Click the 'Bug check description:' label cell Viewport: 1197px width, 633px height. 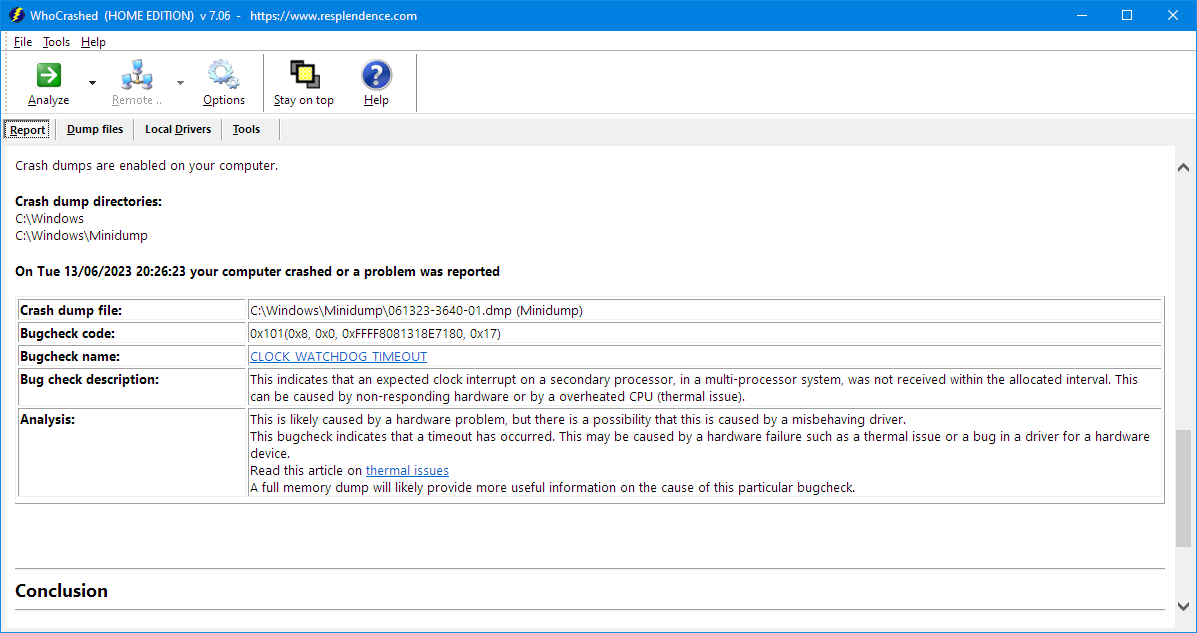131,388
